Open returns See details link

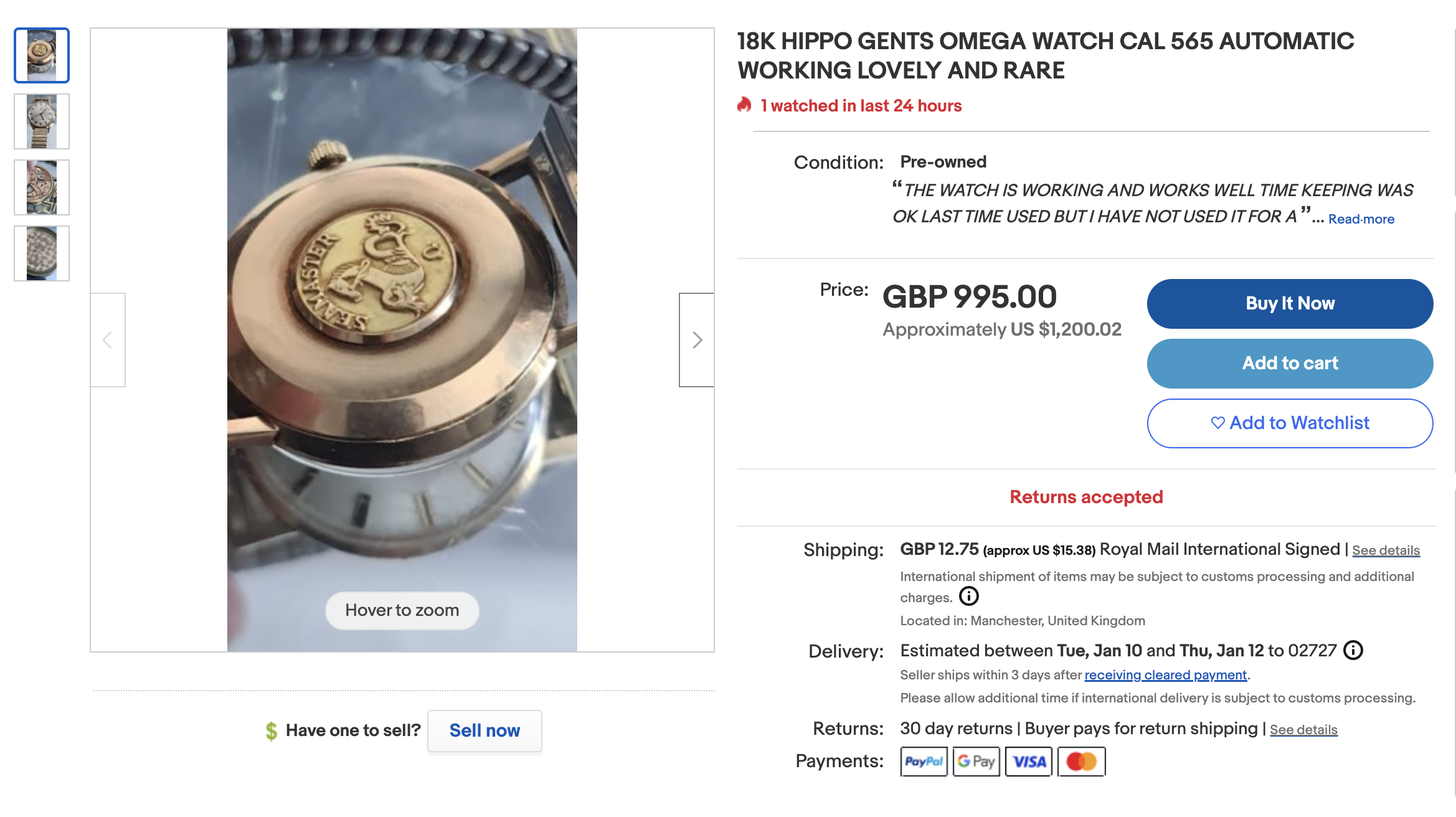click(x=1303, y=730)
